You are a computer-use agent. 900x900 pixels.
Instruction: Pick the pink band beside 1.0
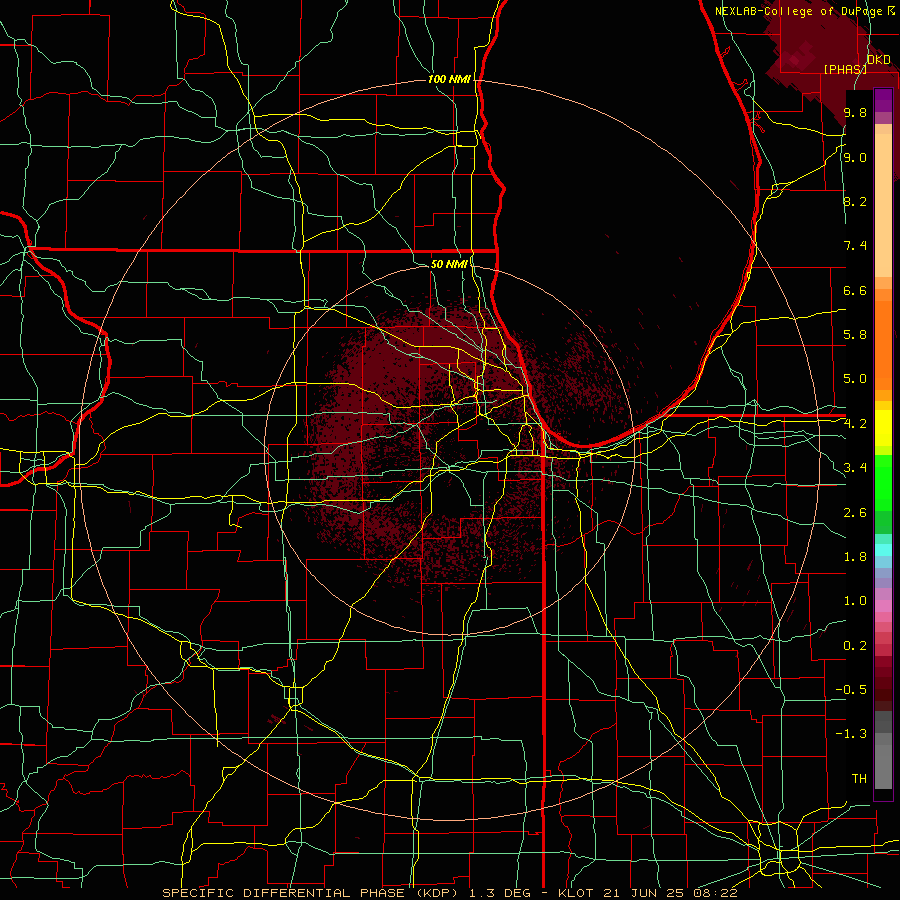(x=883, y=606)
